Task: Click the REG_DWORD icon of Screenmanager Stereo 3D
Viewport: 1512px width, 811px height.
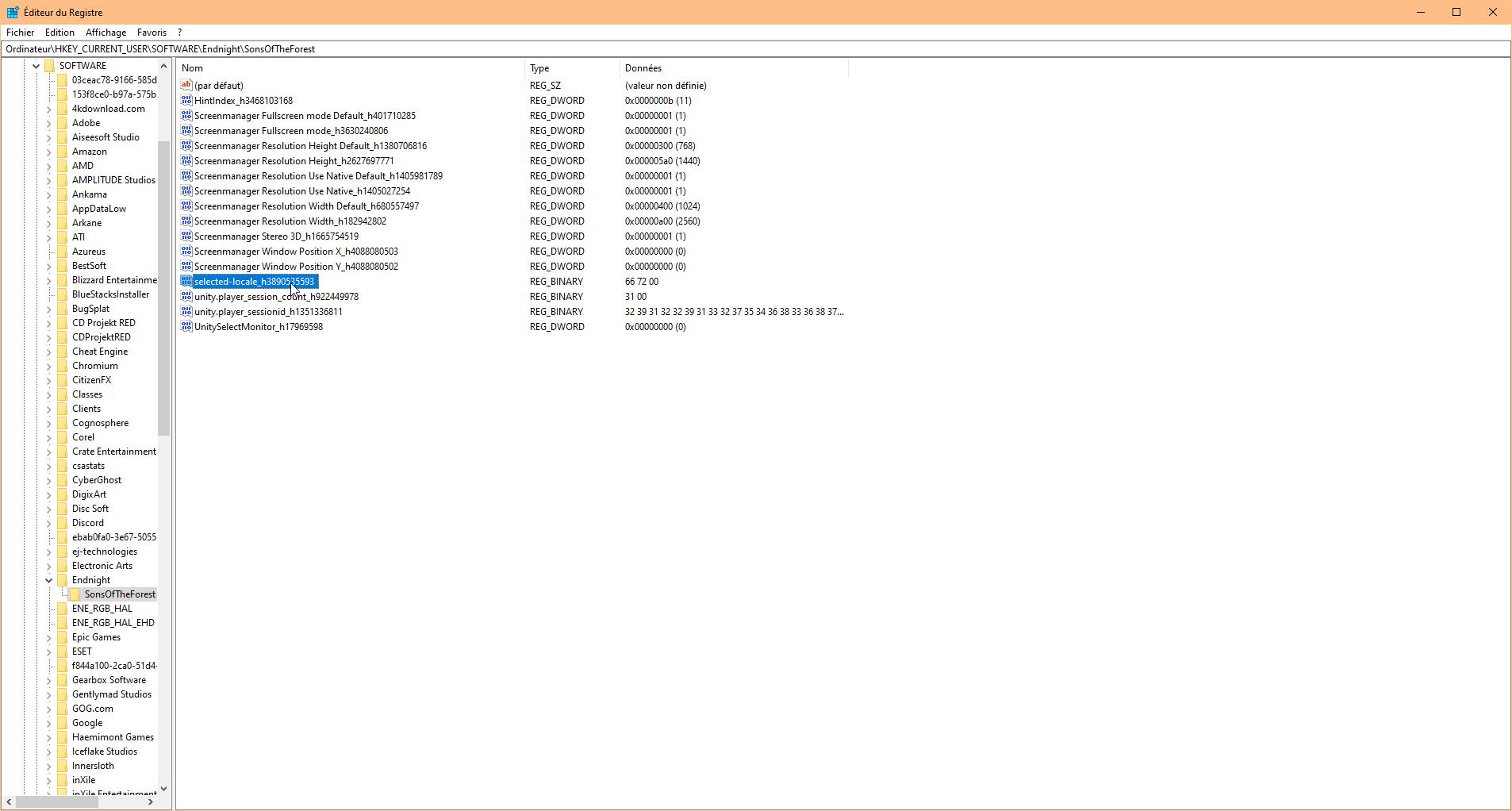Action: click(186, 236)
